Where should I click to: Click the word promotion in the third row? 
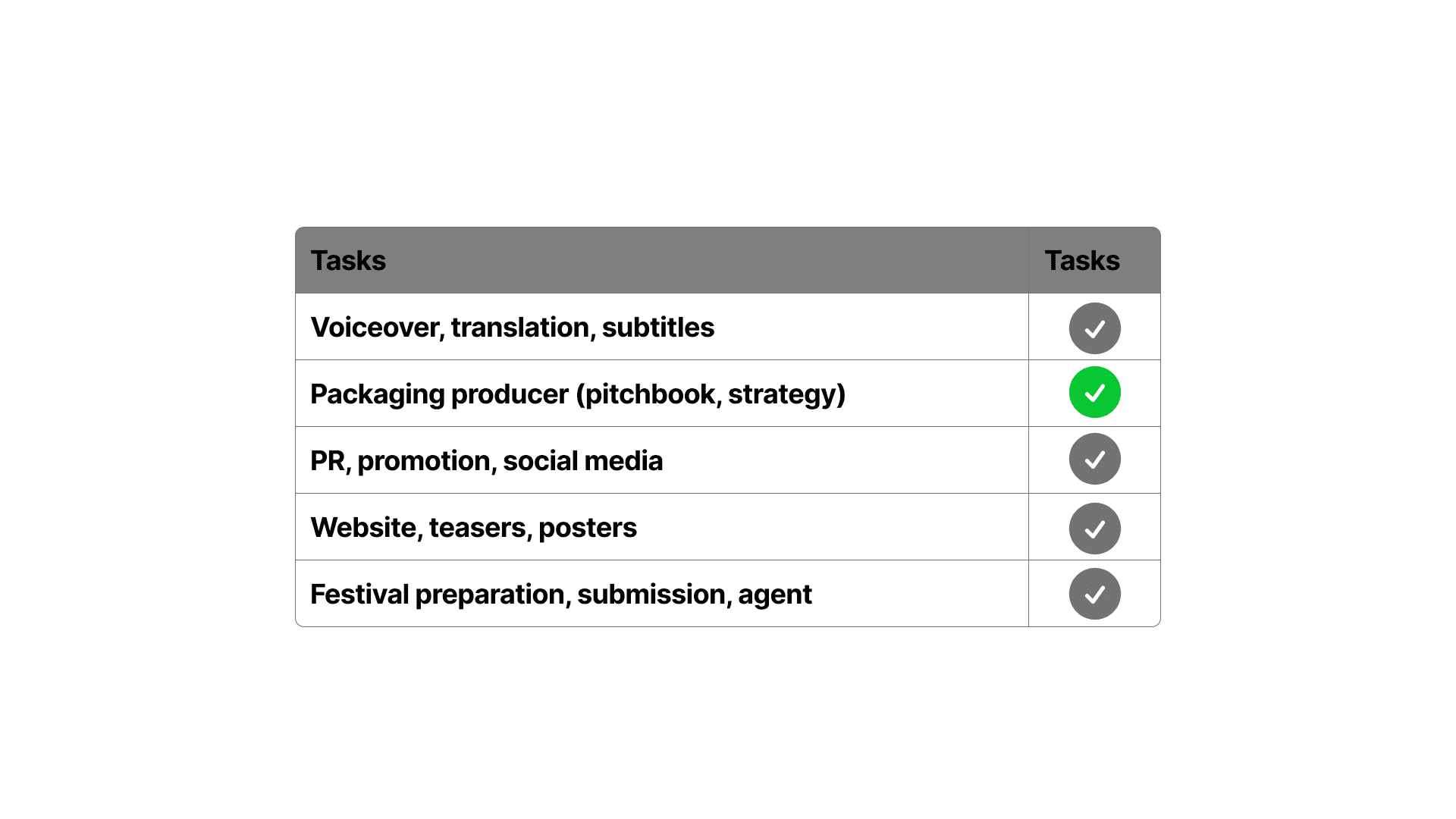pyautogui.click(x=424, y=461)
